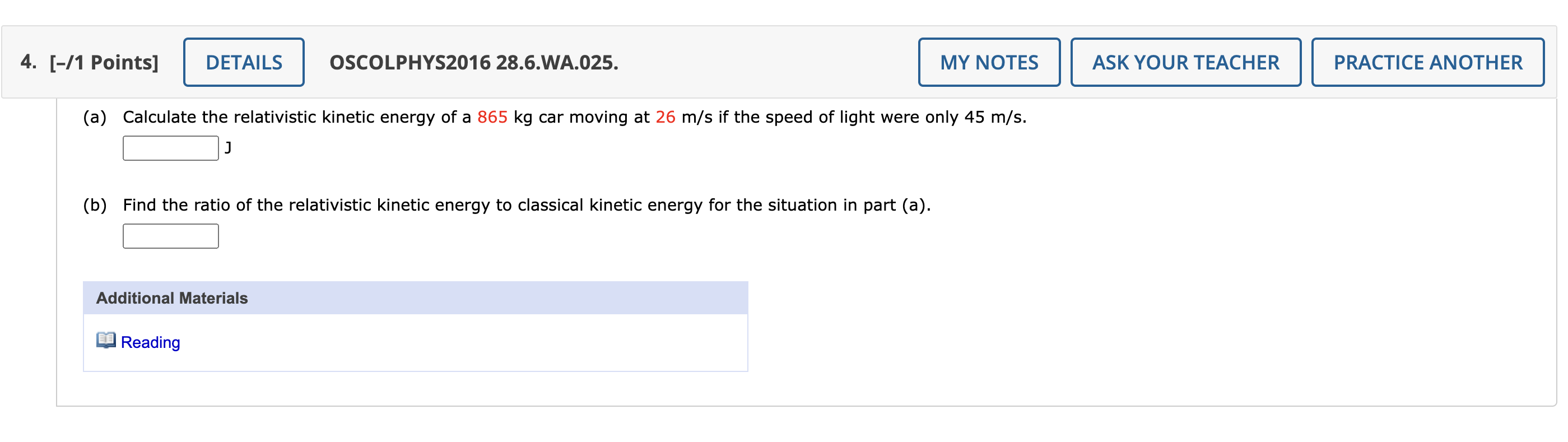Select the question code OSCOLPHYS2016 28.6.WA.025
Viewport: 1568px width, 442px height.
(x=473, y=62)
